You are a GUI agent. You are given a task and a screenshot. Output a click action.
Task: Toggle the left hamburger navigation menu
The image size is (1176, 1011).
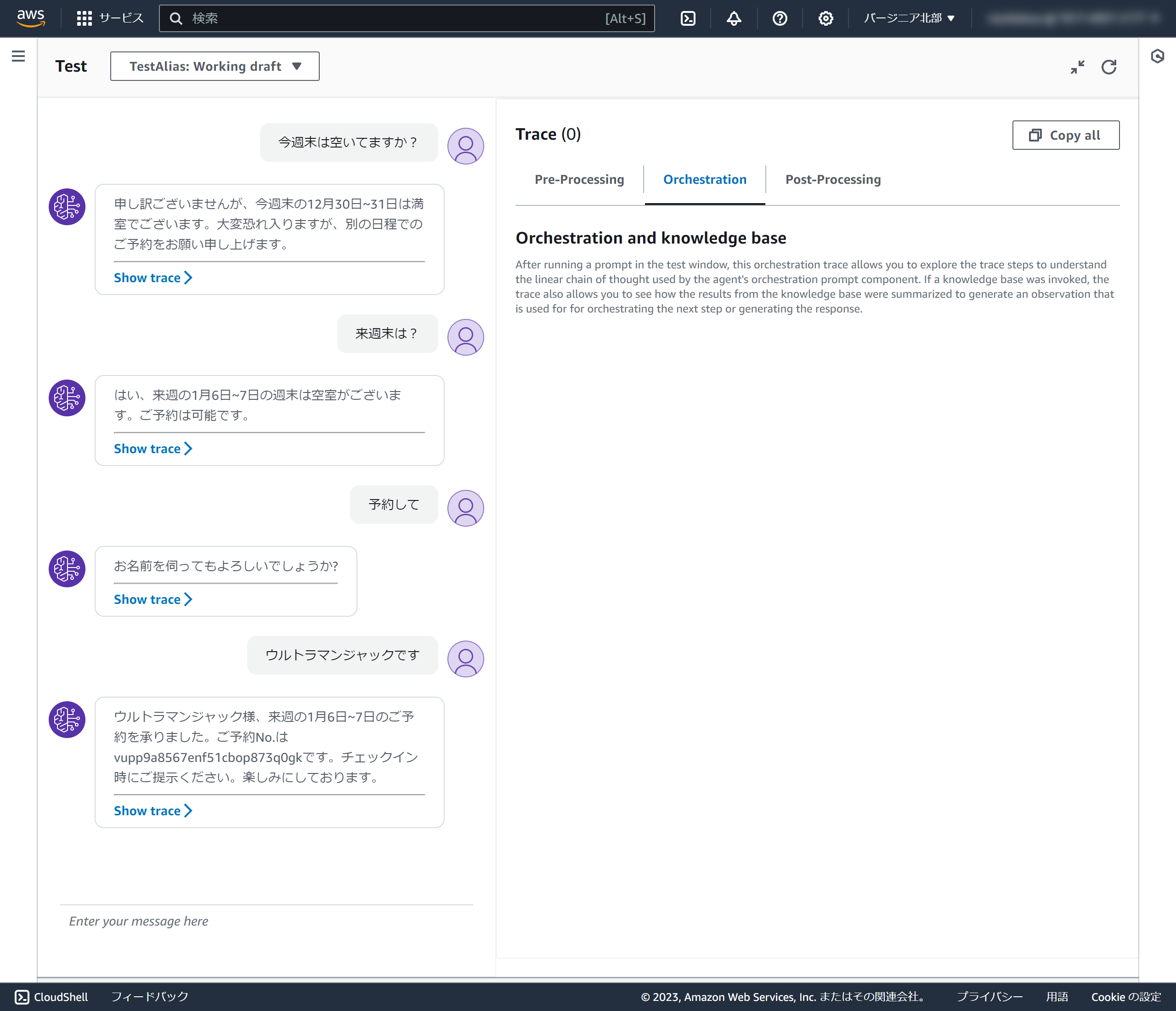(18, 56)
